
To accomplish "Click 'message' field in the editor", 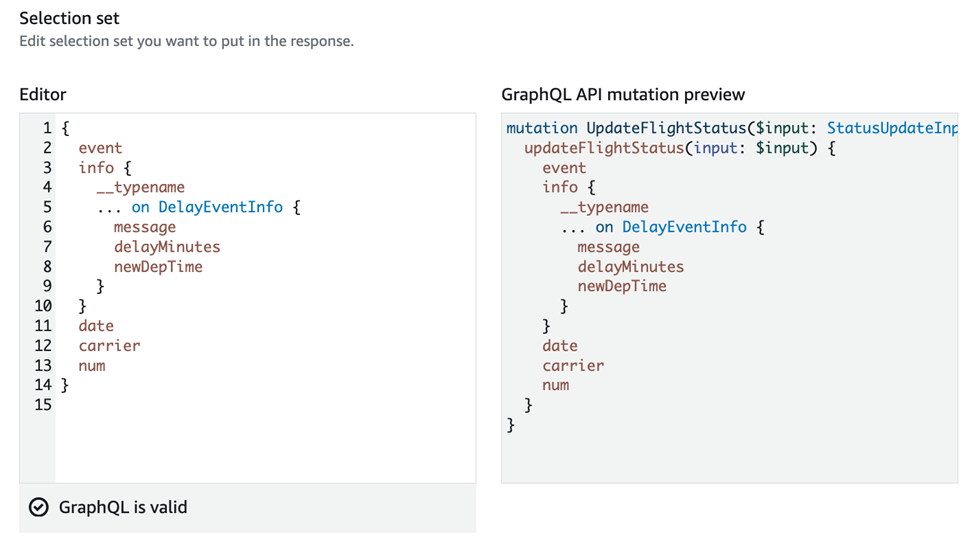I will [144, 227].
